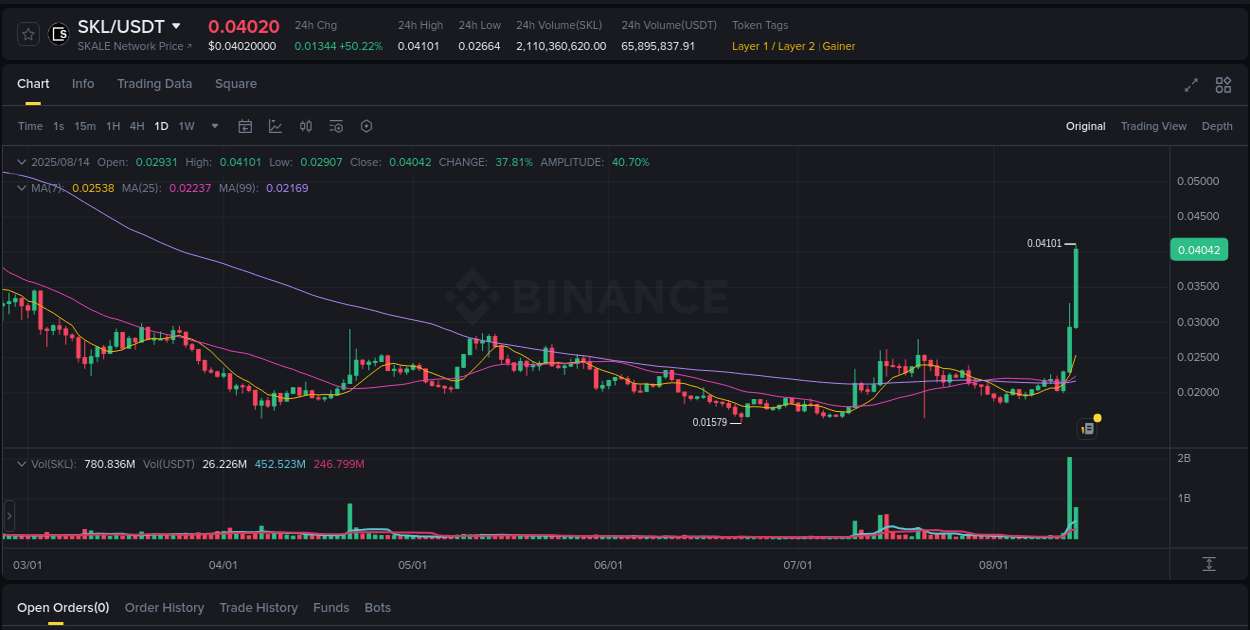Screen dimensions: 1250x630
Task: Collapse the MA indicators row chevron
Action: [x=21, y=188]
